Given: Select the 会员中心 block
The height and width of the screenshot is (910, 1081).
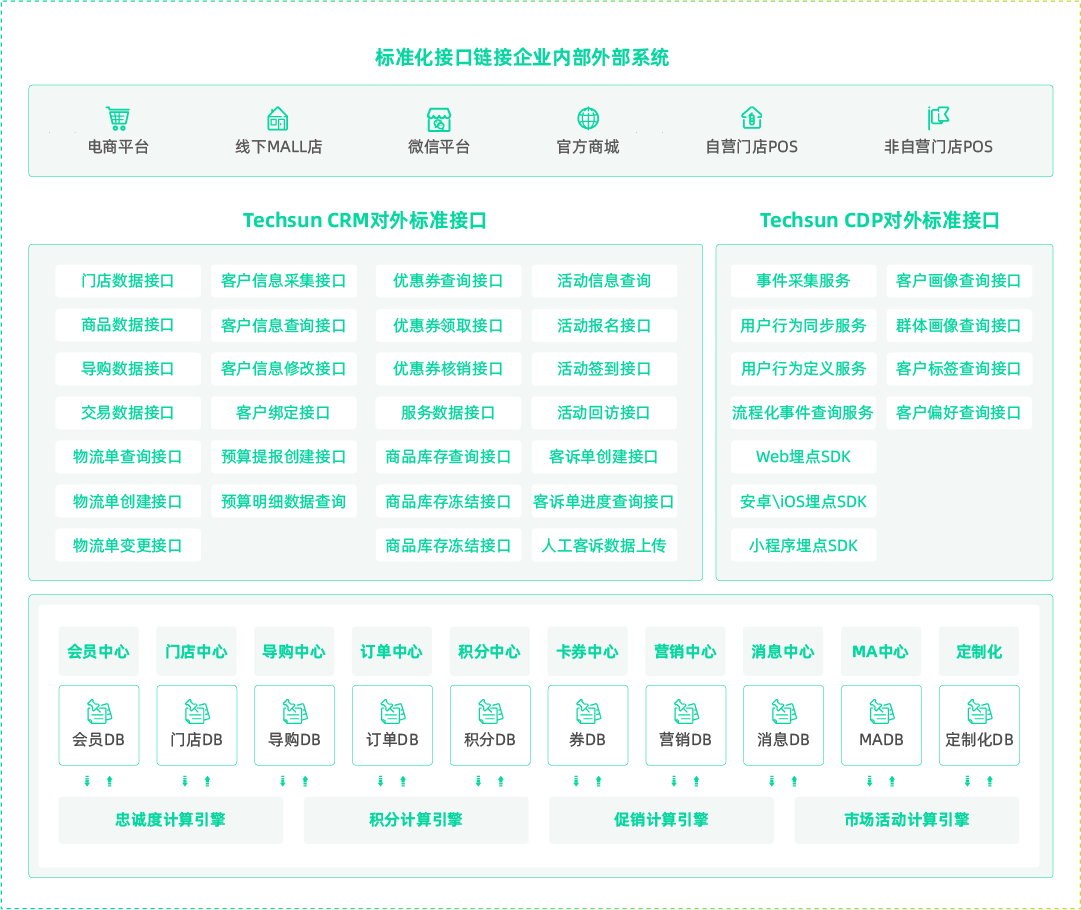Looking at the screenshot, I should [99, 651].
